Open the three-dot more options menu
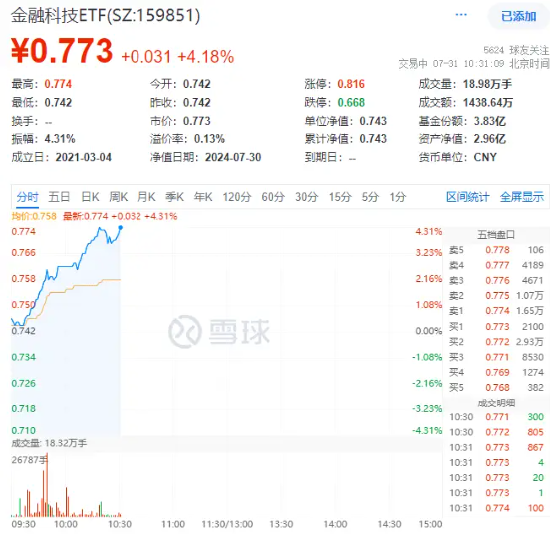The height and width of the screenshot is (535, 550). pos(461,15)
